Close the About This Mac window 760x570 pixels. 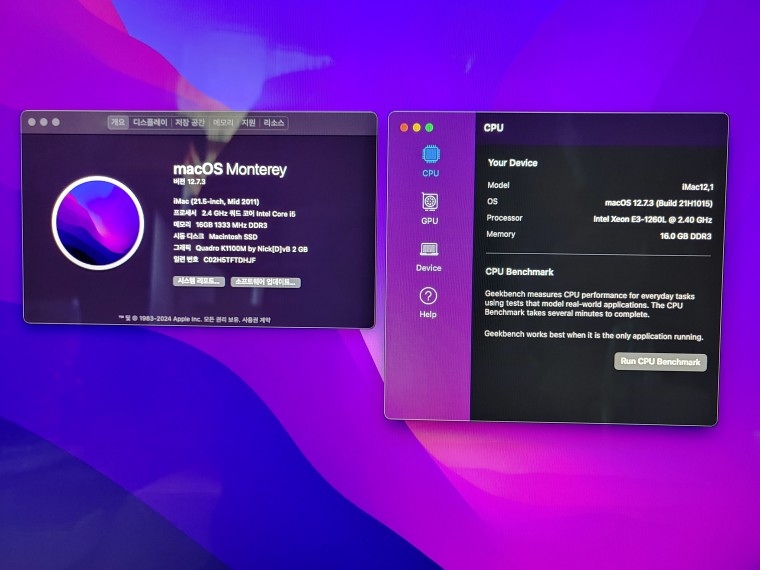coord(32,122)
